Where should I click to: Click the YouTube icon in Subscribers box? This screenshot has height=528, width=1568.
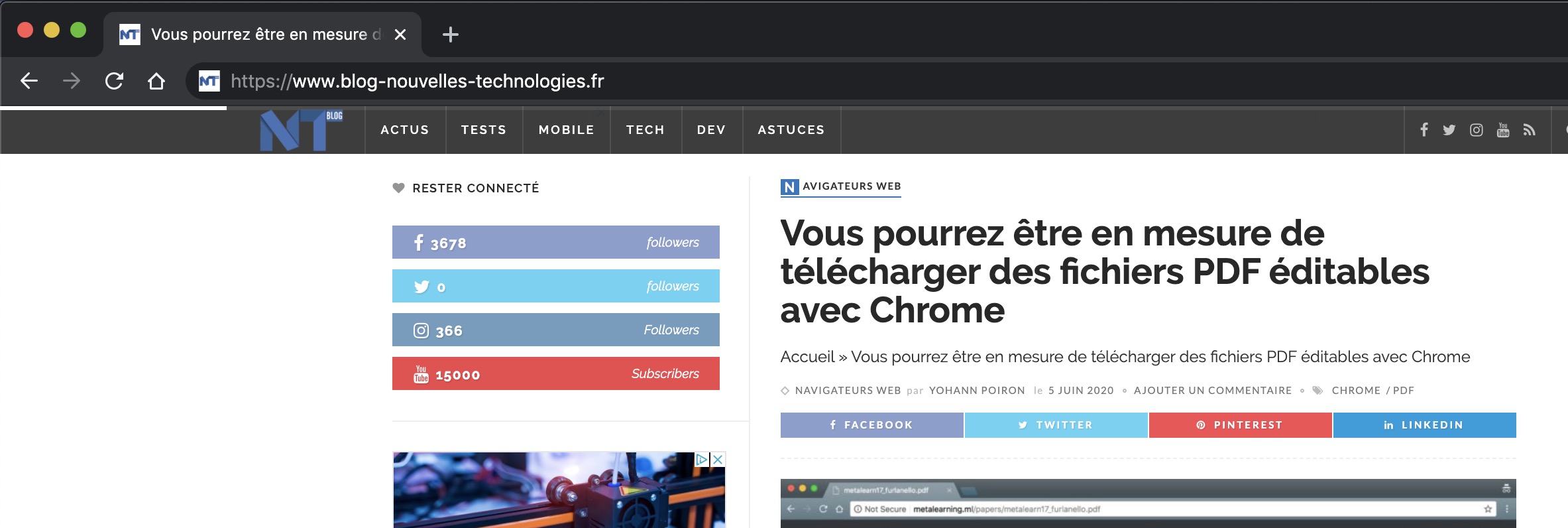pos(421,374)
